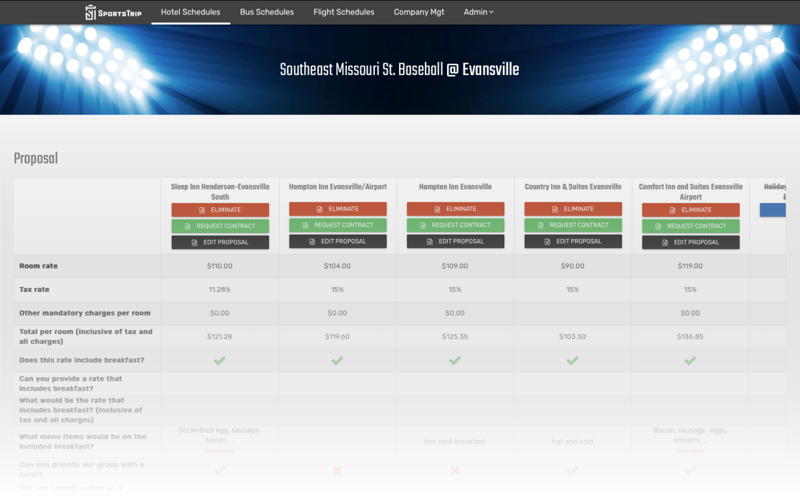
Task: Edit the Hampton Inn Evansville proposal
Action: click(x=455, y=241)
